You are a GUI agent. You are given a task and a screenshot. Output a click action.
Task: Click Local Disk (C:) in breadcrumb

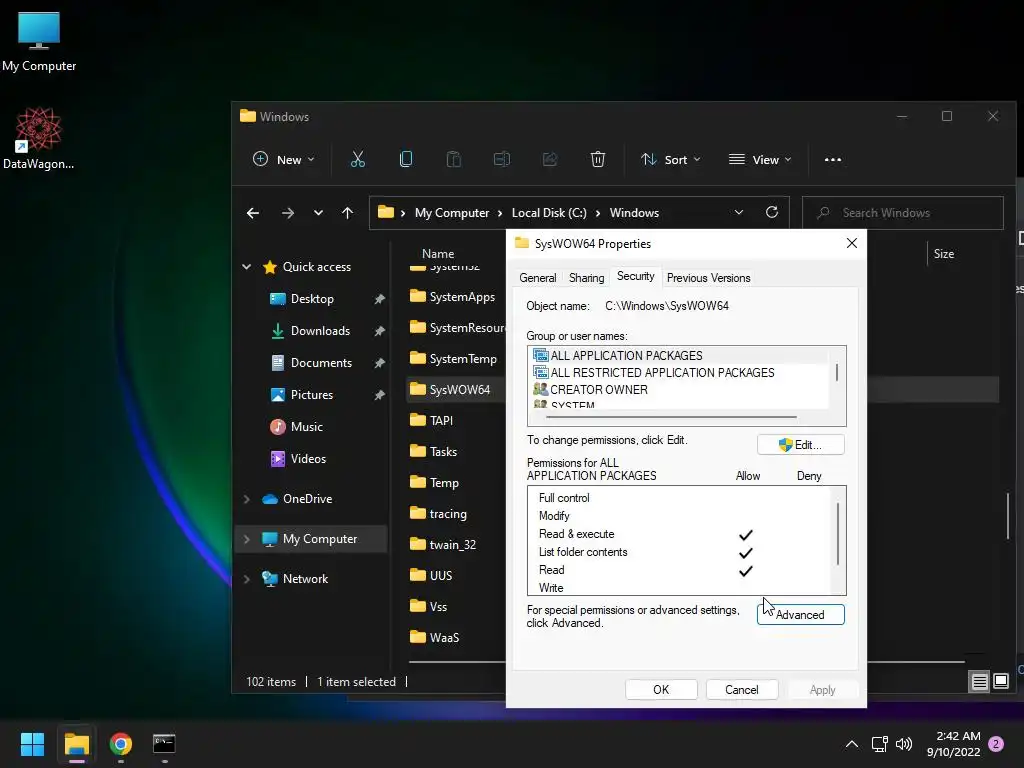tap(549, 213)
